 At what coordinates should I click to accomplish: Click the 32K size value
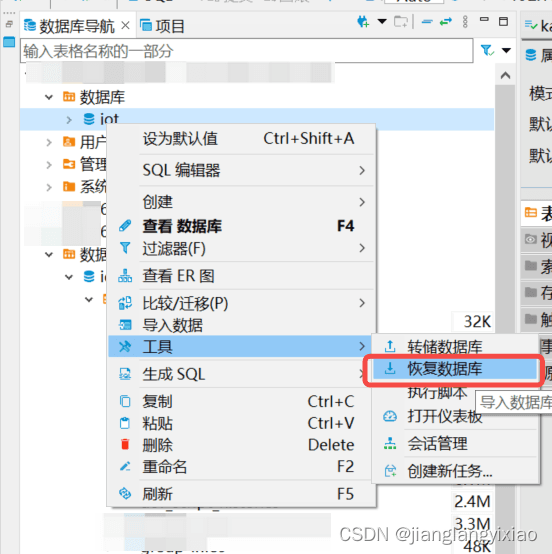click(x=477, y=322)
